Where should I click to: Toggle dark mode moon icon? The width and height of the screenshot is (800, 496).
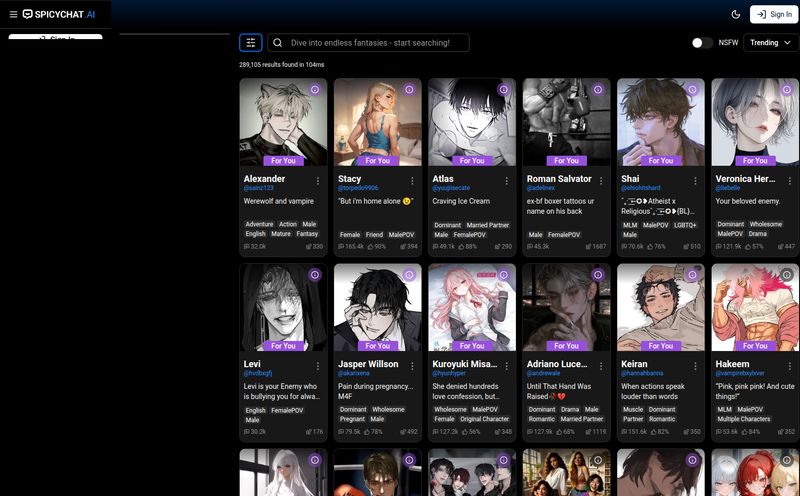736,14
